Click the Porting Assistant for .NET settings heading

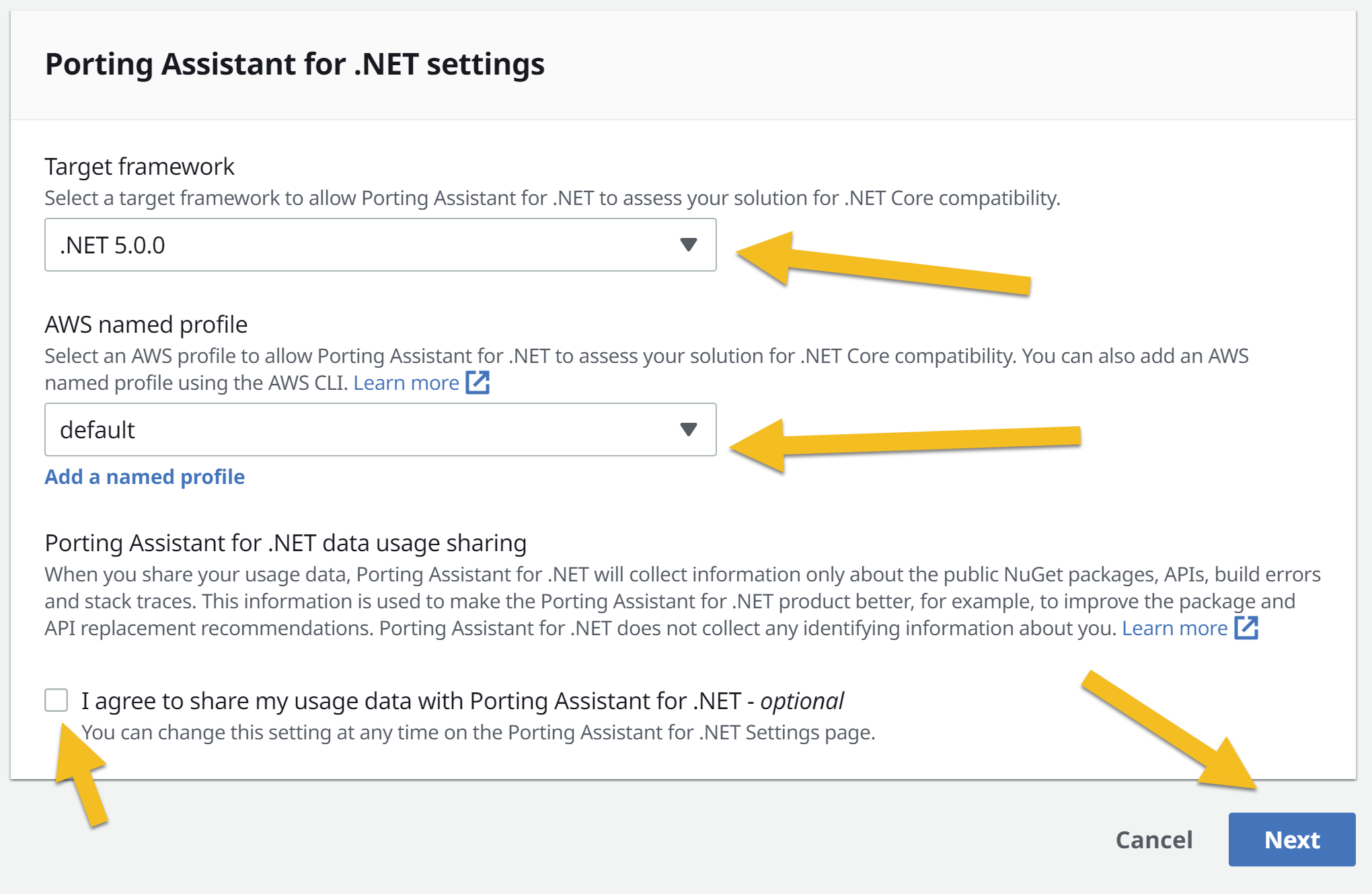[295, 65]
